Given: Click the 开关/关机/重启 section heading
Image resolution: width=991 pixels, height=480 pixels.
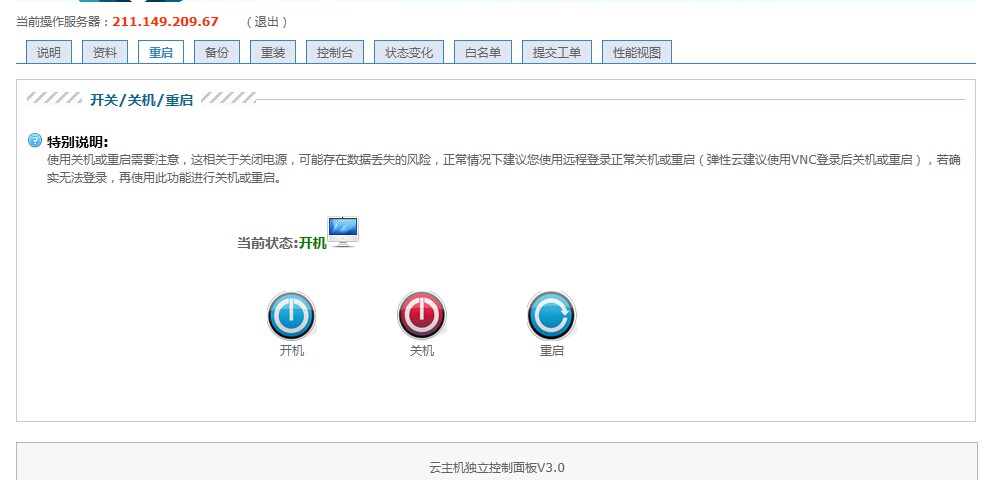Looking at the screenshot, I should (142, 99).
